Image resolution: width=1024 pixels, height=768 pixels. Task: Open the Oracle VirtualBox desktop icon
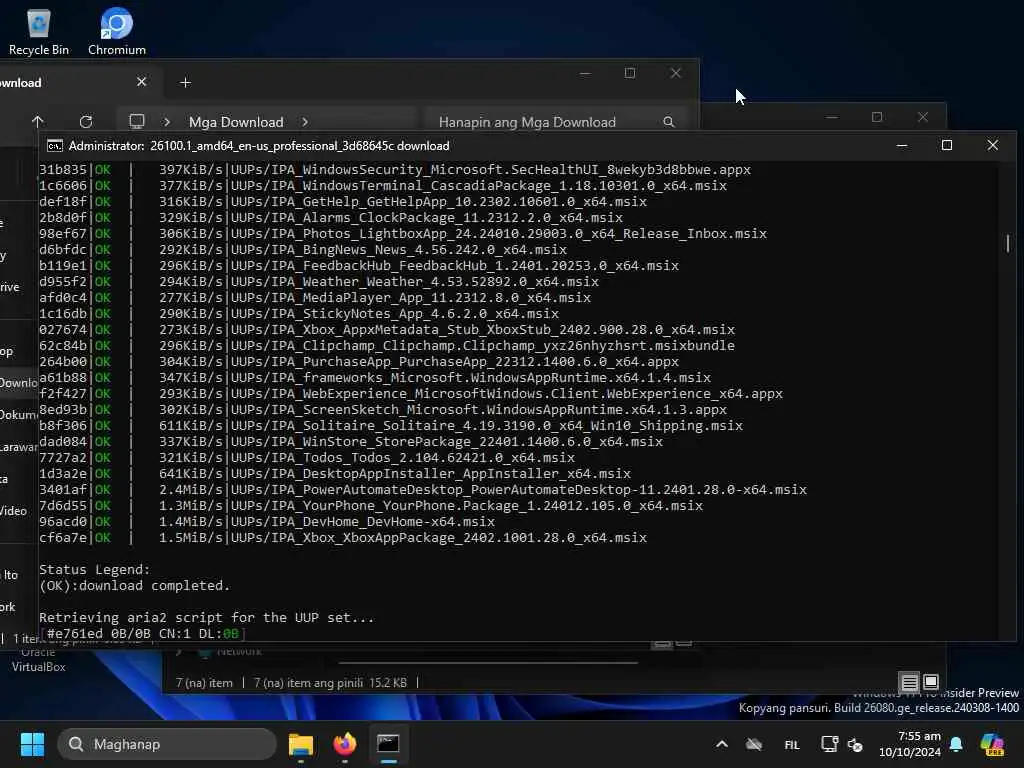coord(39,660)
